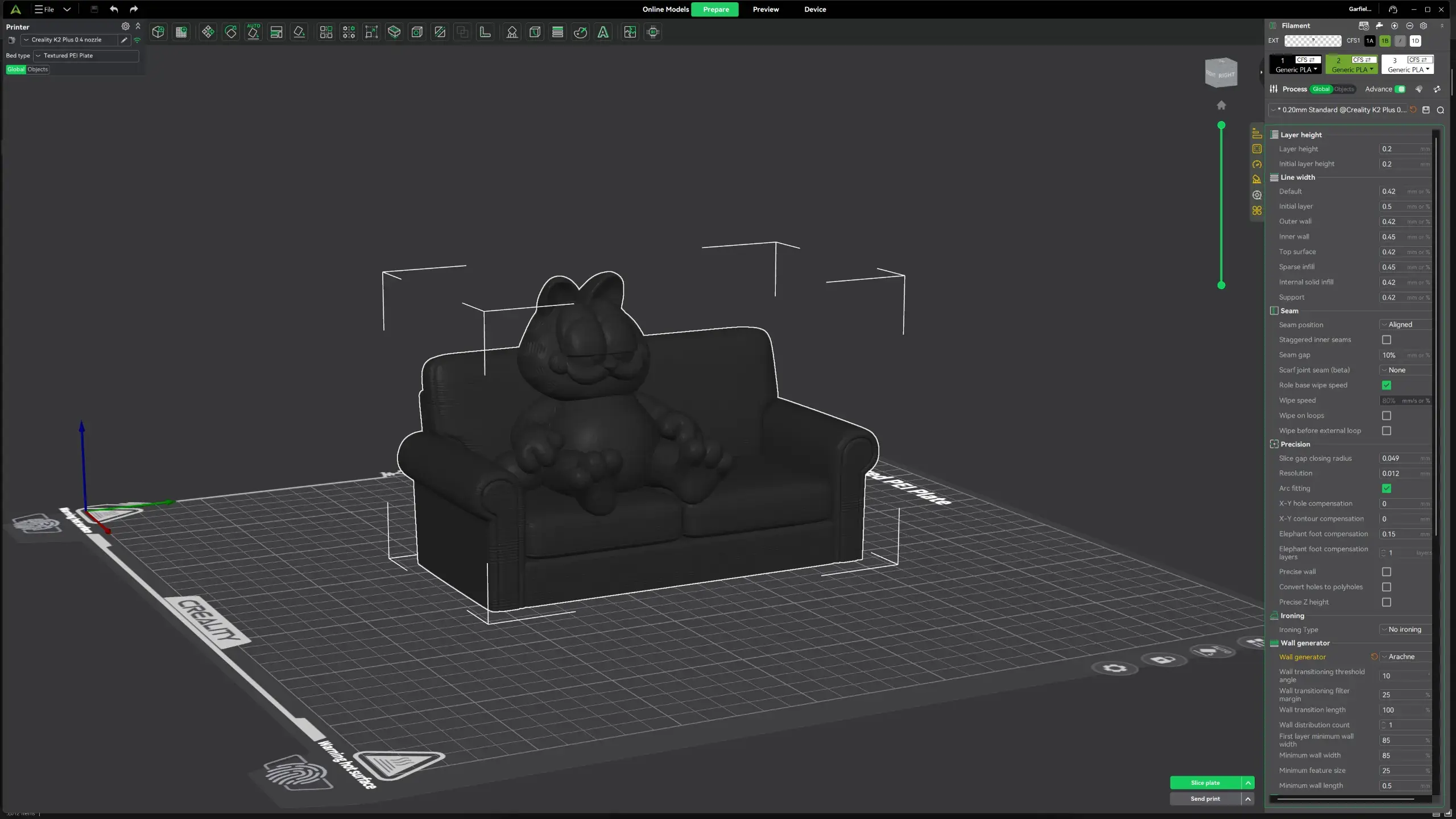Click the Undo arrow in the title bar

pyautogui.click(x=114, y=9)
